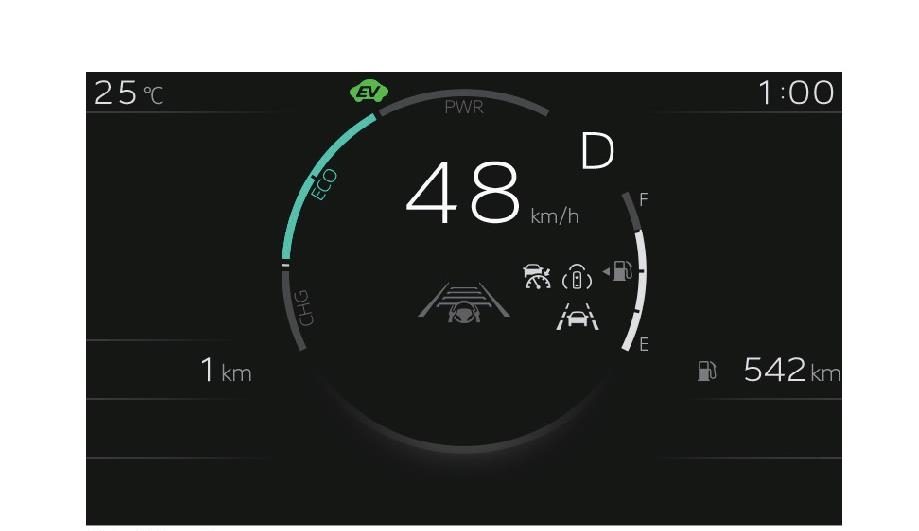Image resolution: width=919 pixels, height=531 pixels.
Task: Click the 25 °C outside temperature display
Action: [128, 93]
